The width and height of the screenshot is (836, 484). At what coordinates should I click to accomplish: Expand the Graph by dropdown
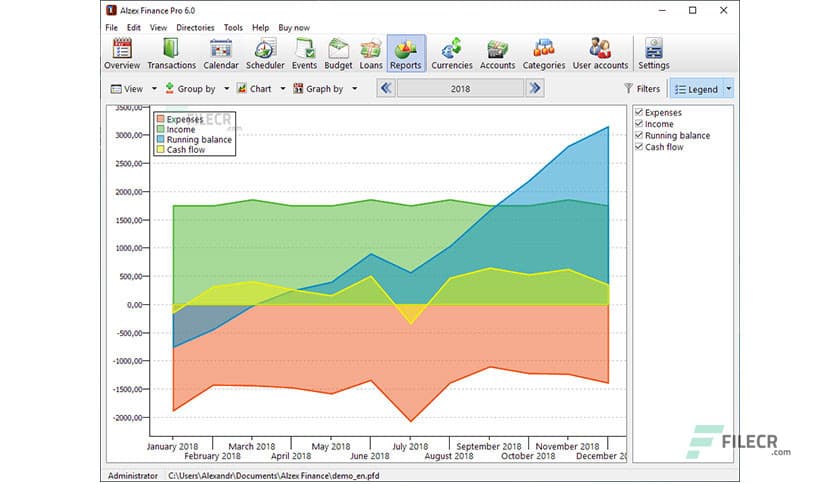point(326,89)
